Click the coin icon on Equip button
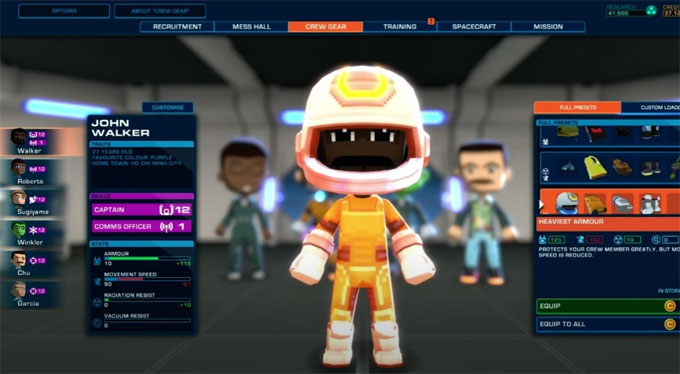680x374 pixels. (x=670, y=306)
